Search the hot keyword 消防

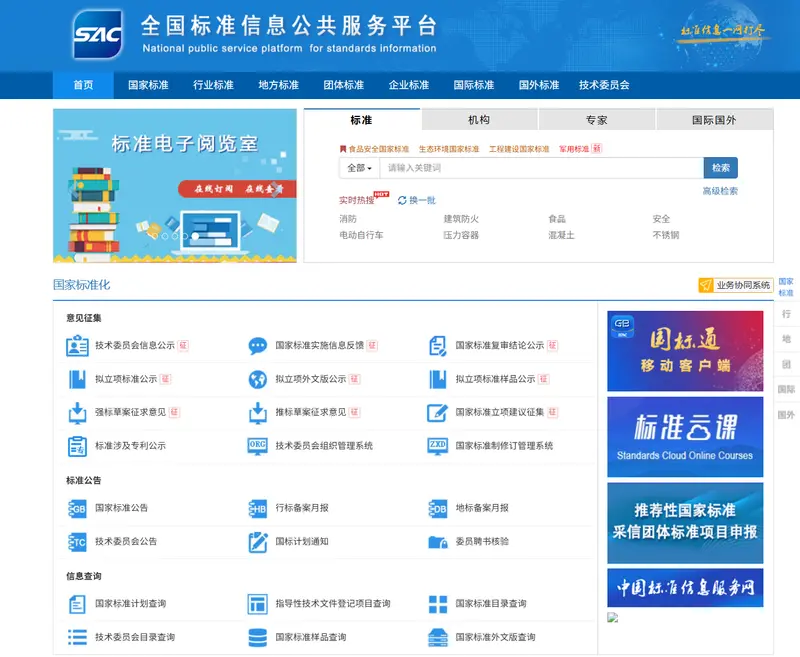[x=348, y=219]
